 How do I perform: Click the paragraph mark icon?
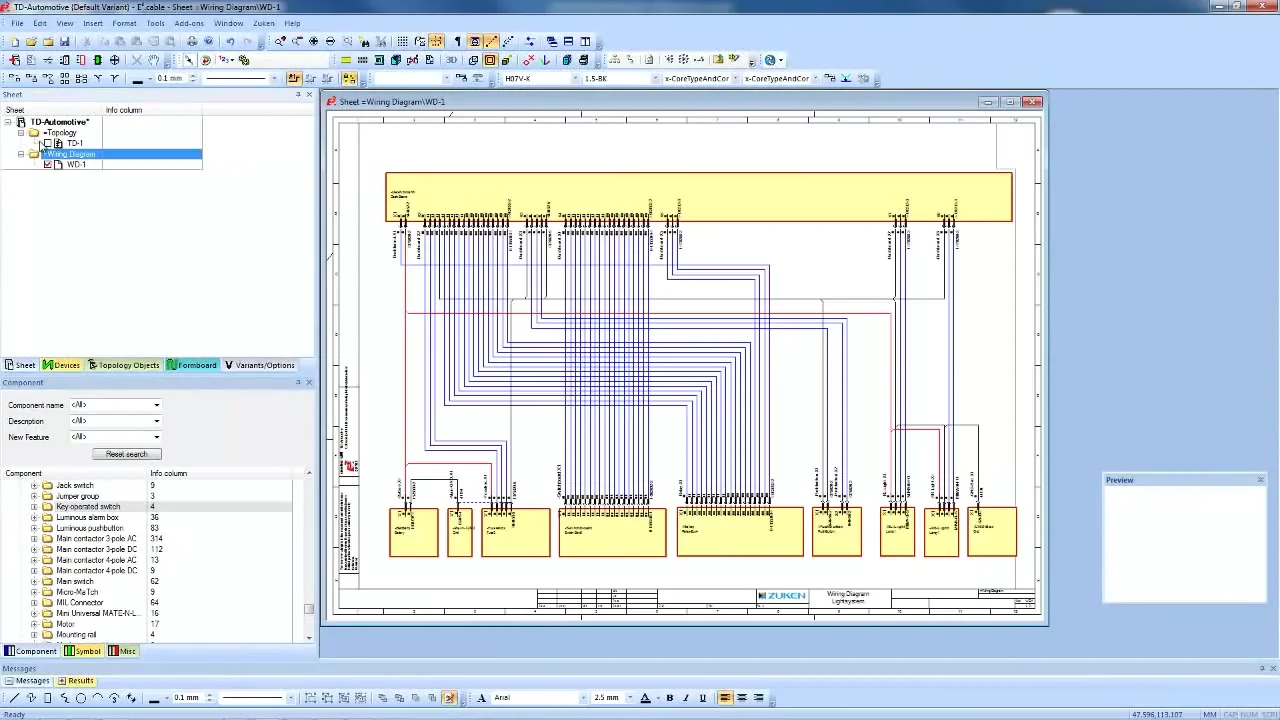(x=457, y=42)
